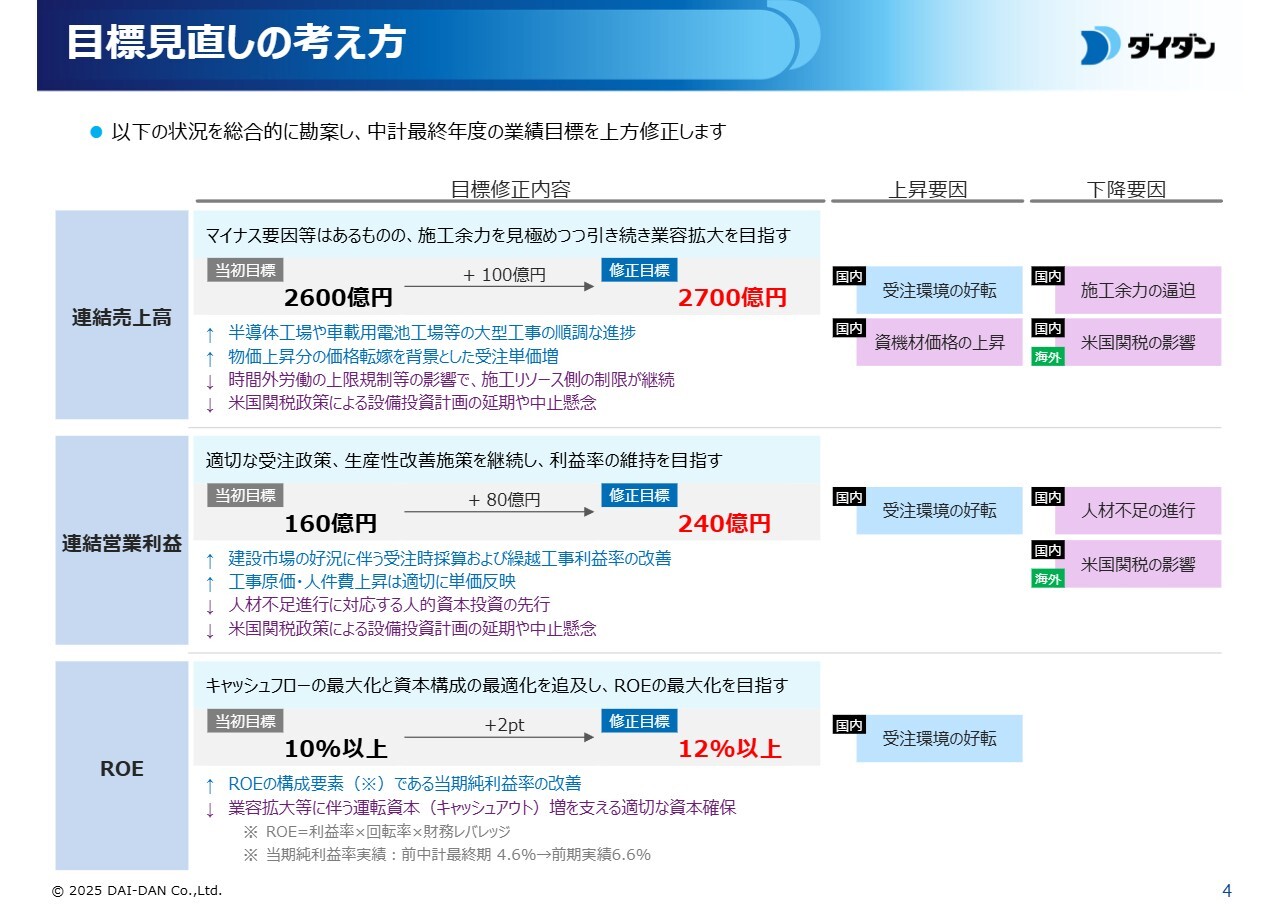Select the 連結営業利益 row label
The height and width of the screenshot is (904, 1280).
tap(122, 541)
